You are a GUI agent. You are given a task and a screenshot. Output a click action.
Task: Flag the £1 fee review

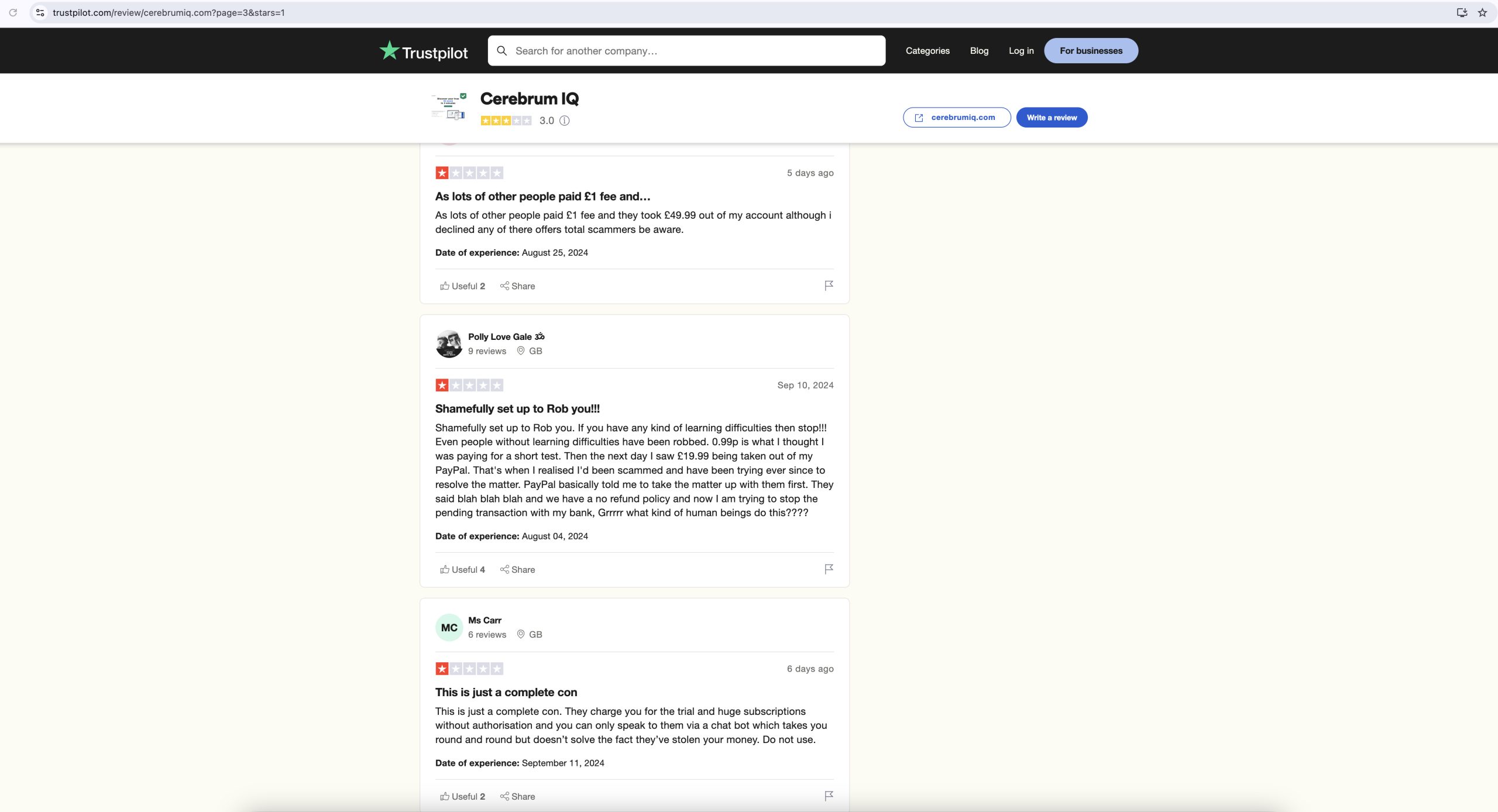click(829, 285)
